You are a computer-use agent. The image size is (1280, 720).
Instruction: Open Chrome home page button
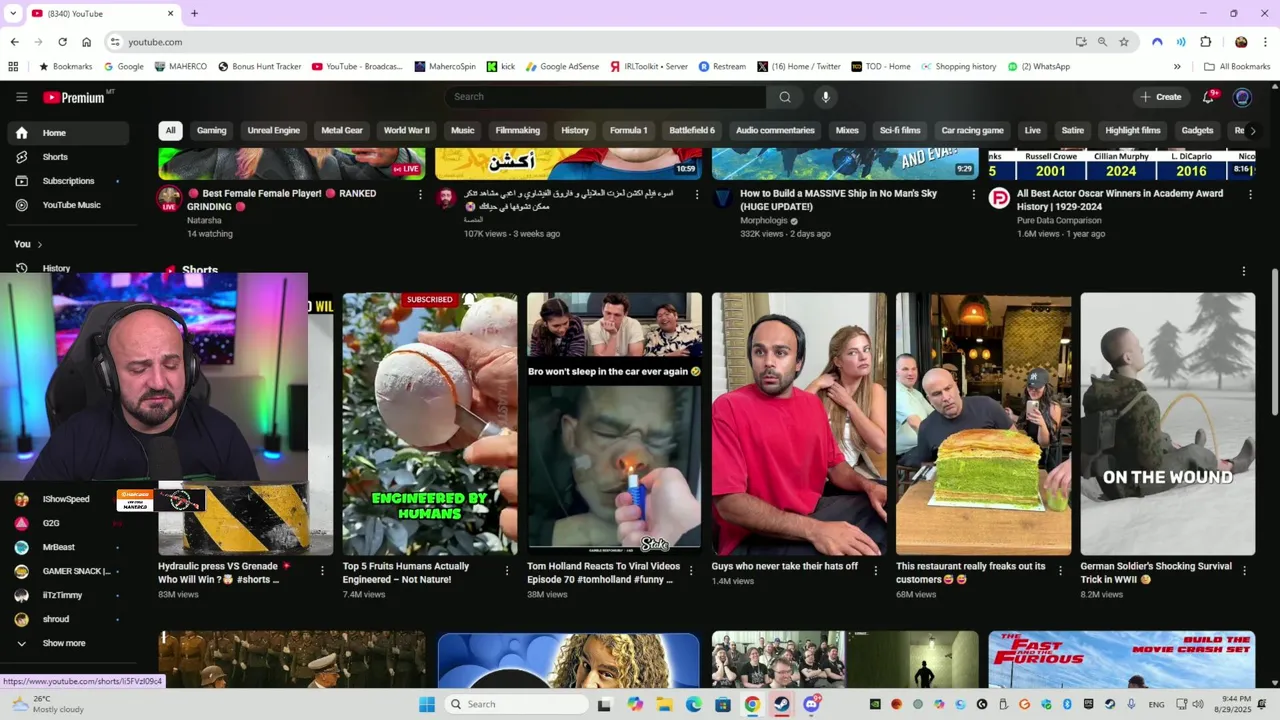87,42
